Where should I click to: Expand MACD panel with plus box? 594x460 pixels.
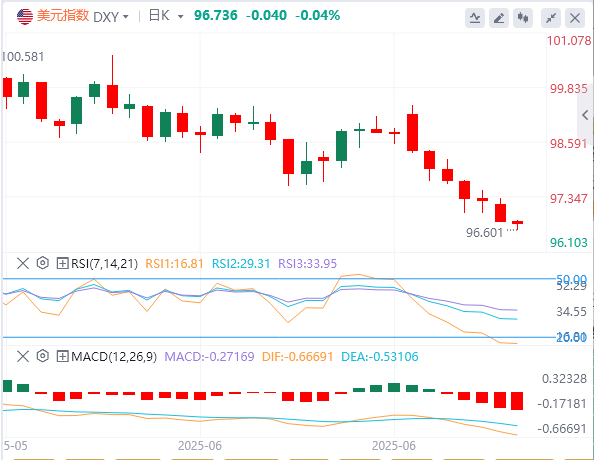tap(62, 356)
